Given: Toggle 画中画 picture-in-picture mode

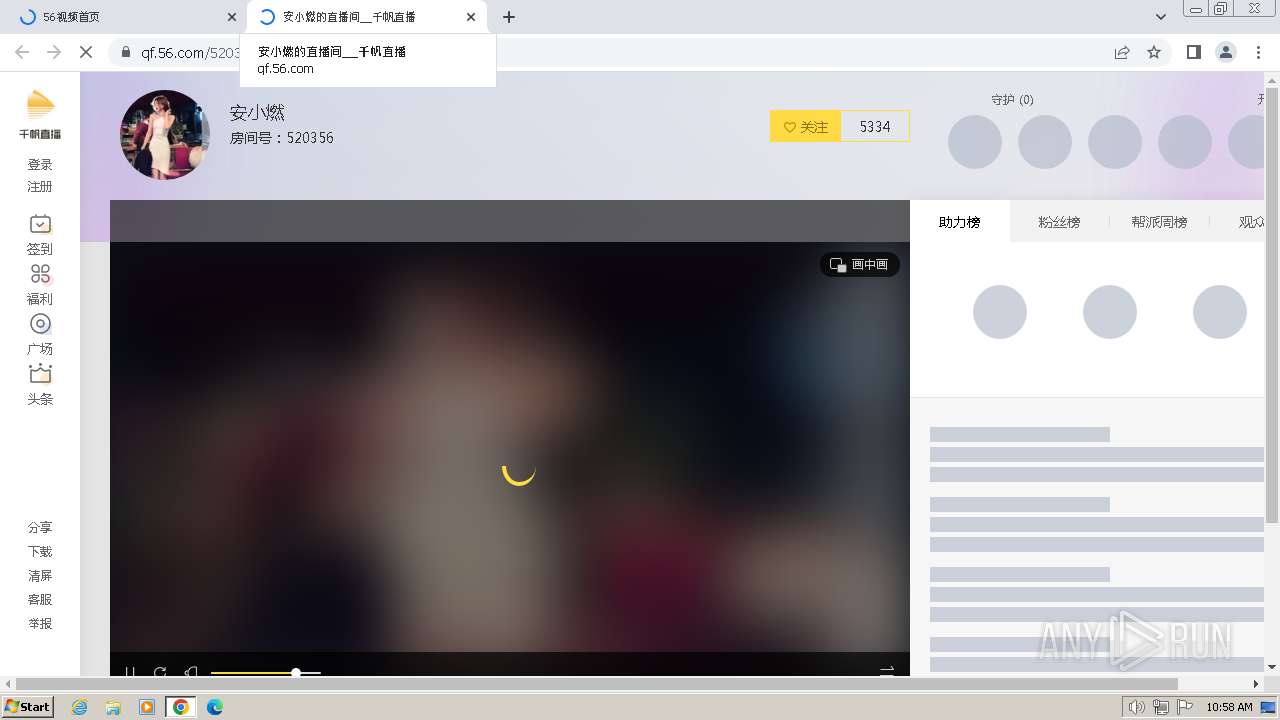Looking at the screenshot, I should [x=860, y=264].
